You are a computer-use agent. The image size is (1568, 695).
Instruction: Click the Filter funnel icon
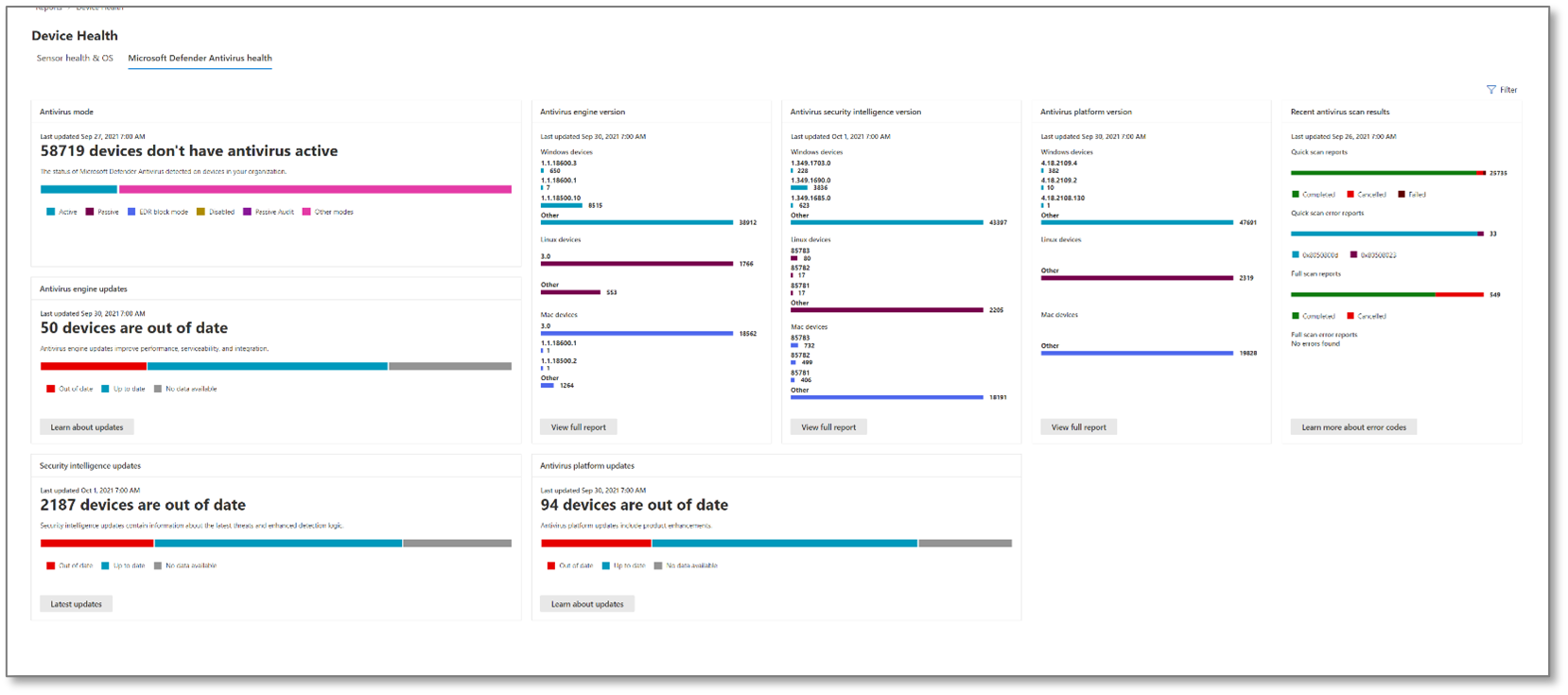pyautogui.click(x=1491, y=90)
